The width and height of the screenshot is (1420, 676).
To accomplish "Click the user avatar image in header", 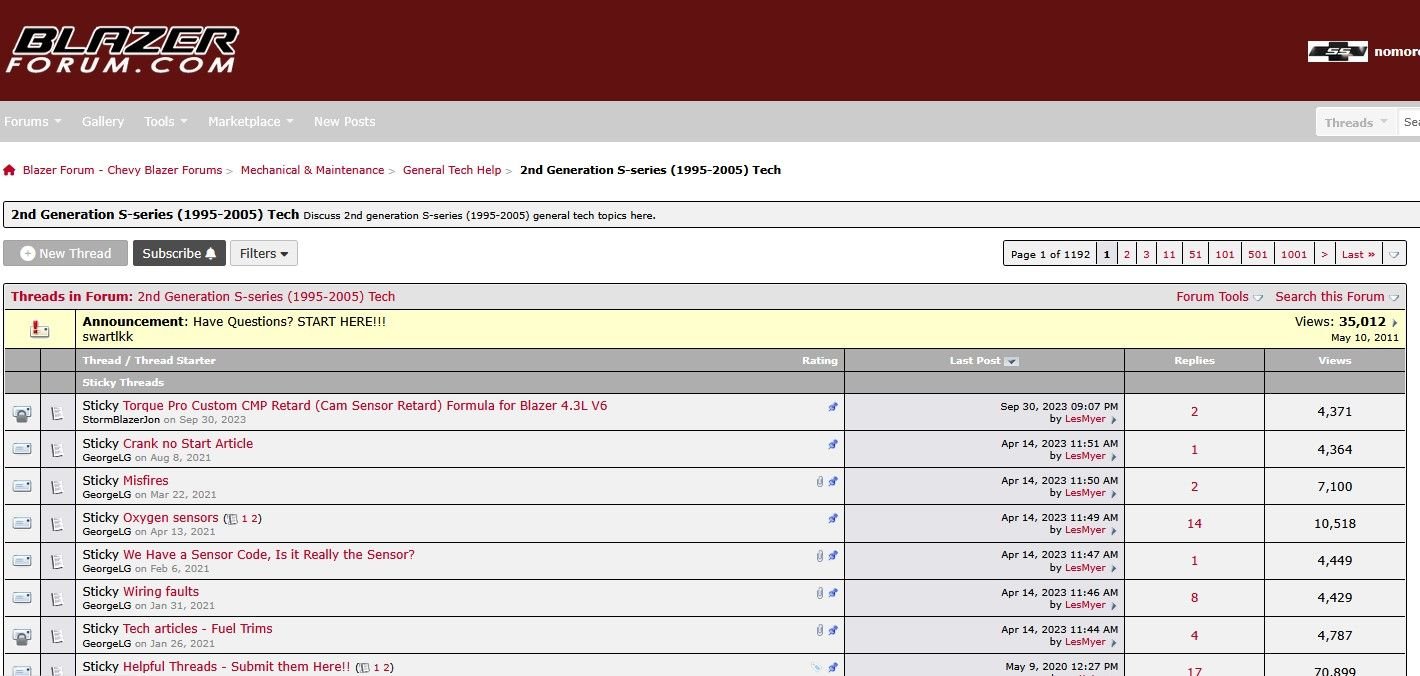I will [1337, 51].
